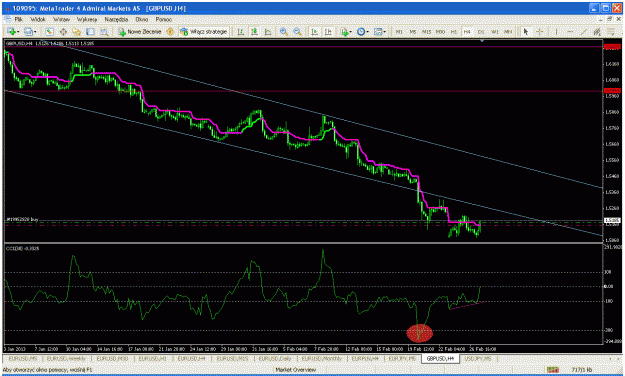Choose the trendline drawing tool

[x=584, y=32]
